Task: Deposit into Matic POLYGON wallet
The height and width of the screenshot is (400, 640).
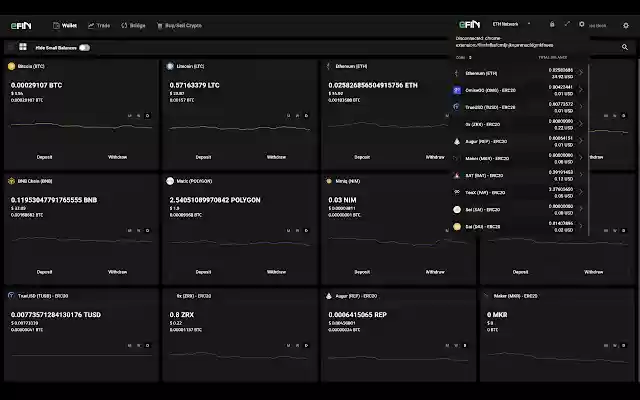Action: 203,272
